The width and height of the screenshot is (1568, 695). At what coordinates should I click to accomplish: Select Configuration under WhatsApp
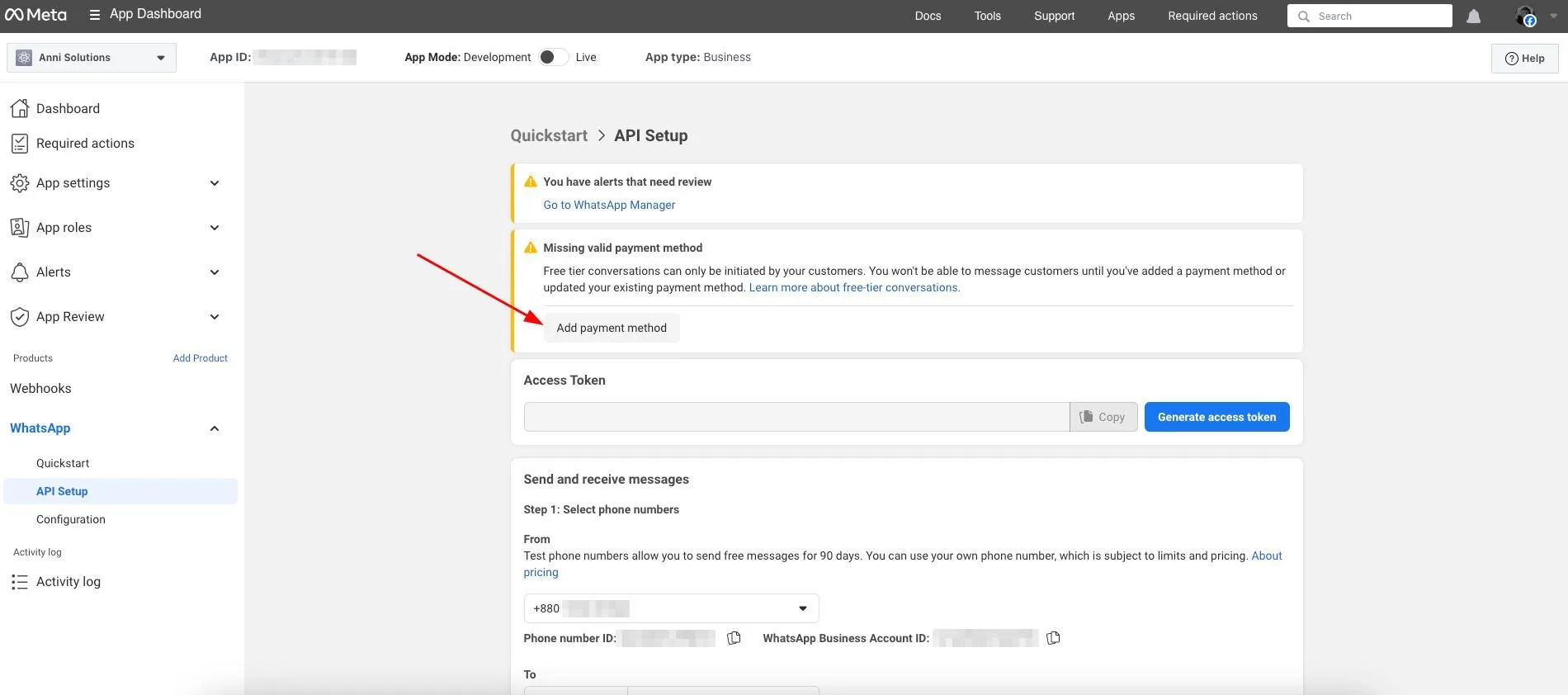pyautogui.click(x=71, y=519)
